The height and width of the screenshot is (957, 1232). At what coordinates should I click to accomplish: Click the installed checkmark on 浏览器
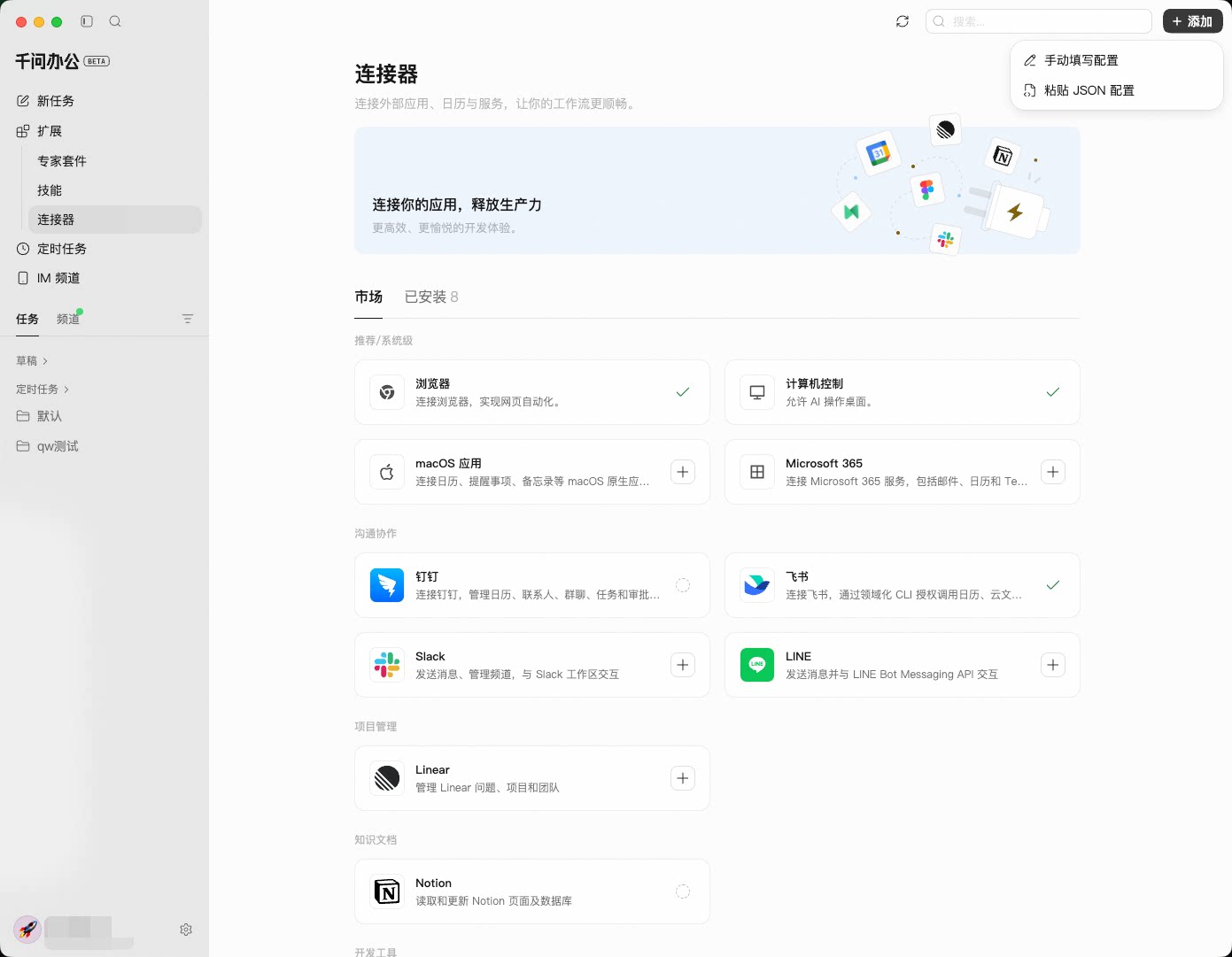coord(683,392)
